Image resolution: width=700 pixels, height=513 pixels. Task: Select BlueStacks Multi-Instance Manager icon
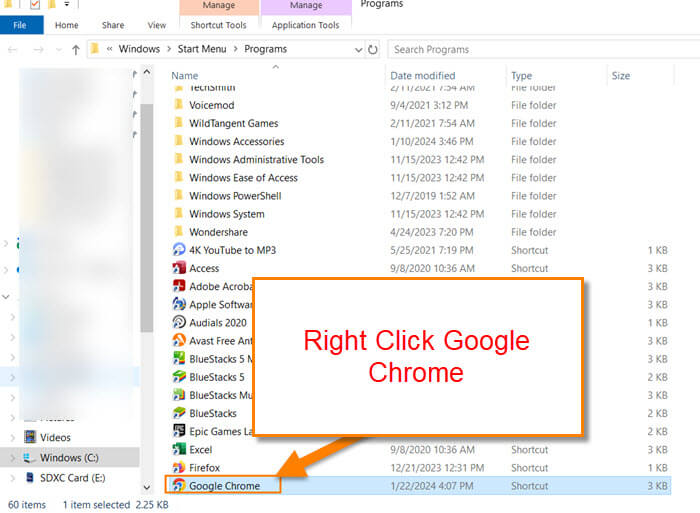click(179, 395)
